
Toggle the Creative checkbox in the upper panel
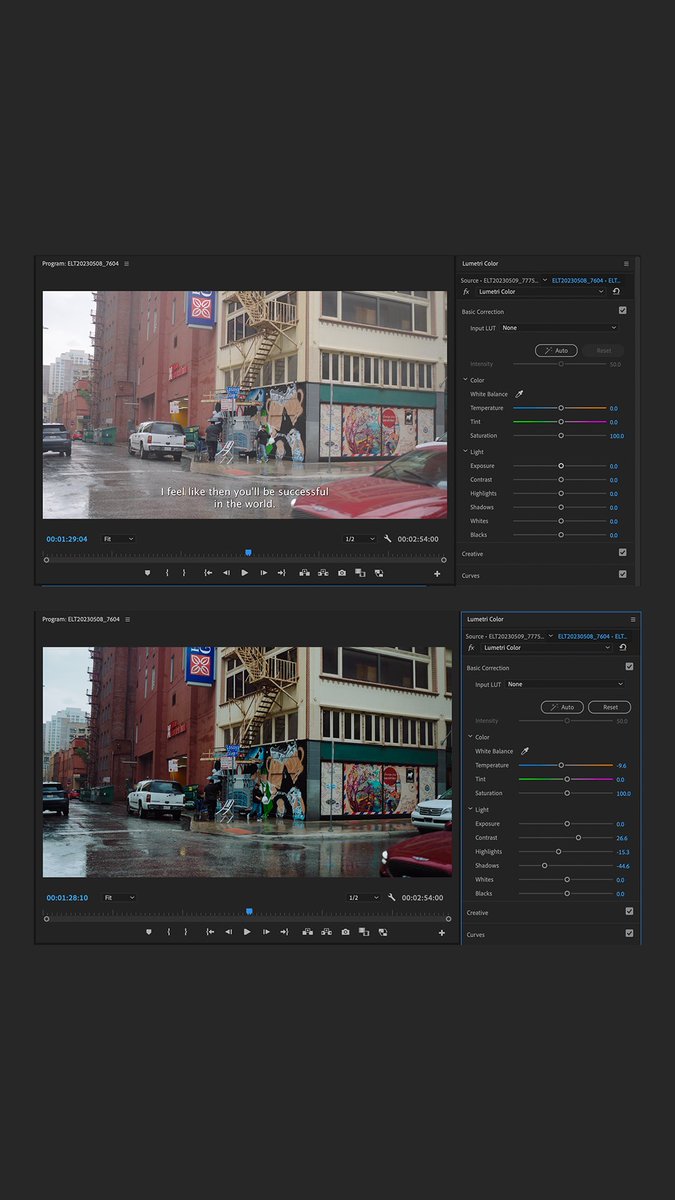pos(623,552)
